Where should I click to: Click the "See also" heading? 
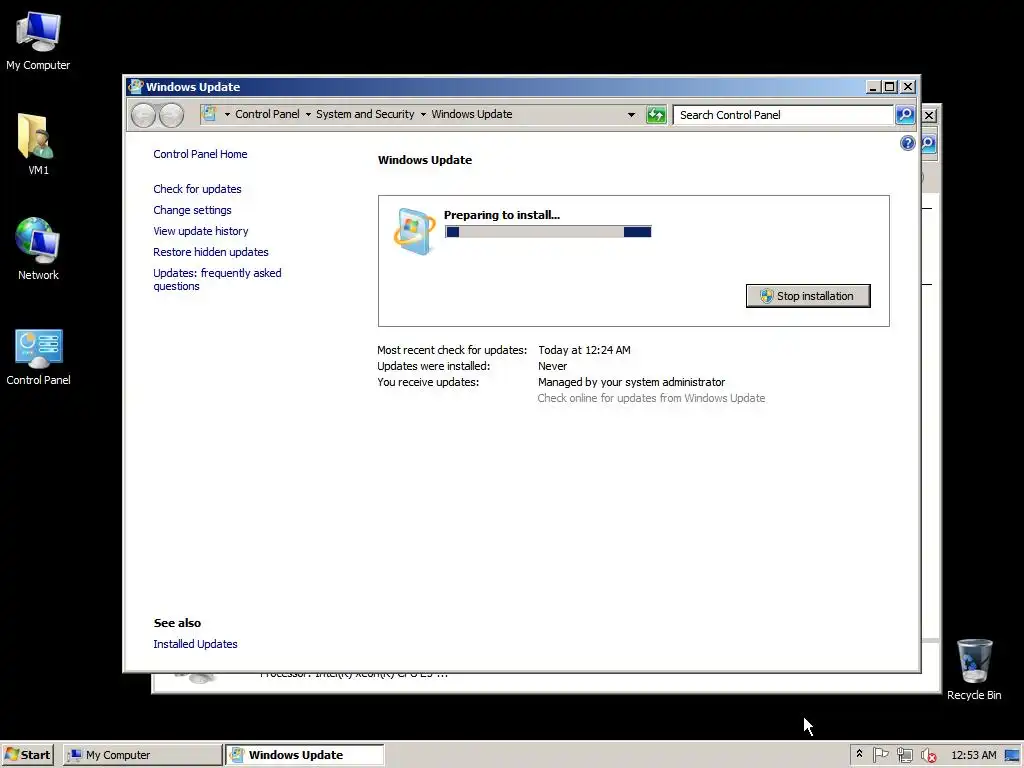(177, 623)
